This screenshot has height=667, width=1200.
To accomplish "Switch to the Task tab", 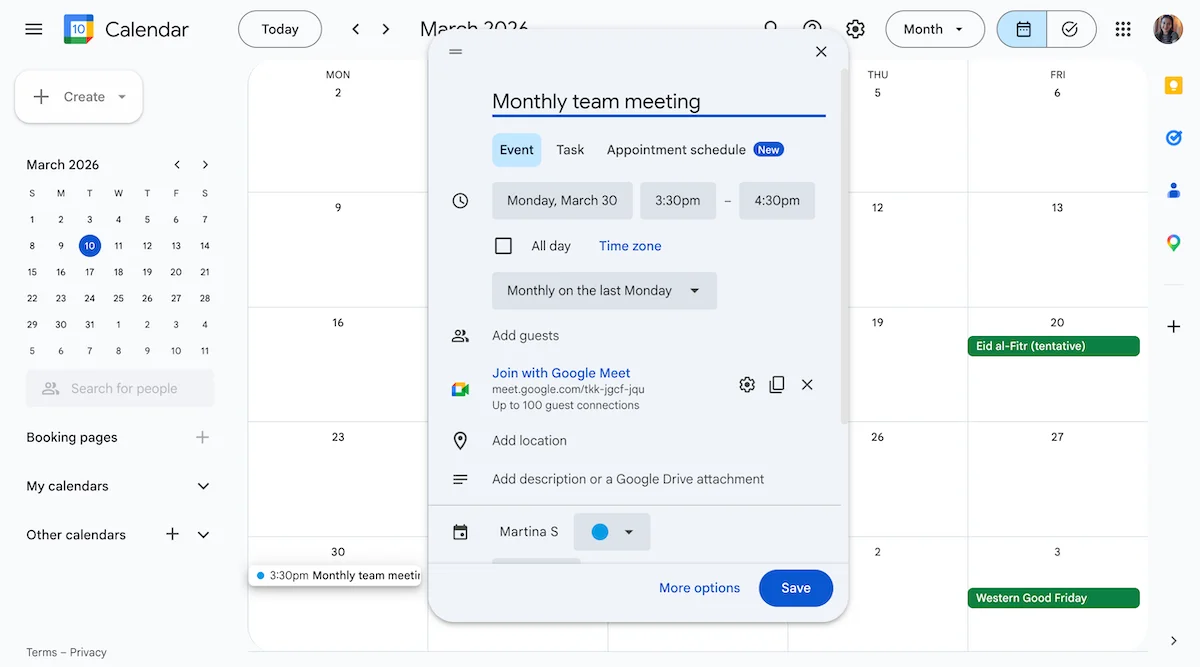I will tap(570, 149).
